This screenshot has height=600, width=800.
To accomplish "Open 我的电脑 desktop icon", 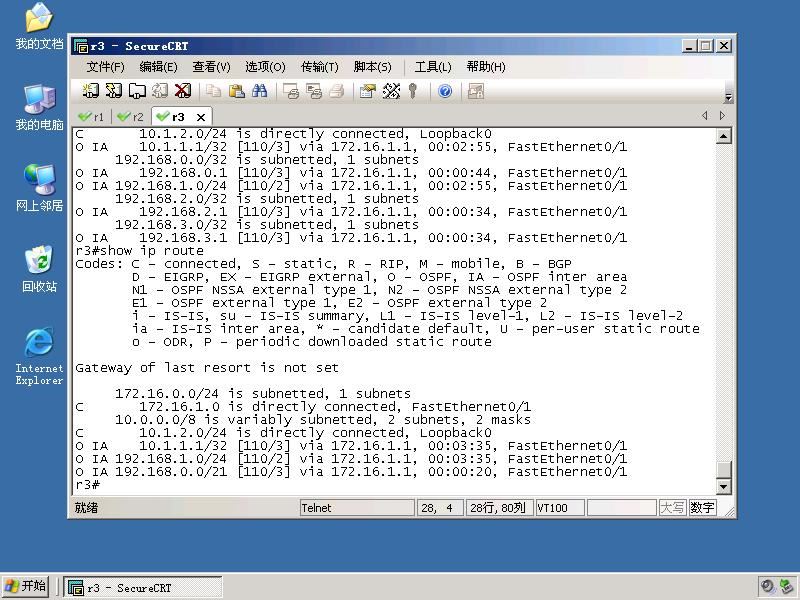I will click(x=39, y=108).
